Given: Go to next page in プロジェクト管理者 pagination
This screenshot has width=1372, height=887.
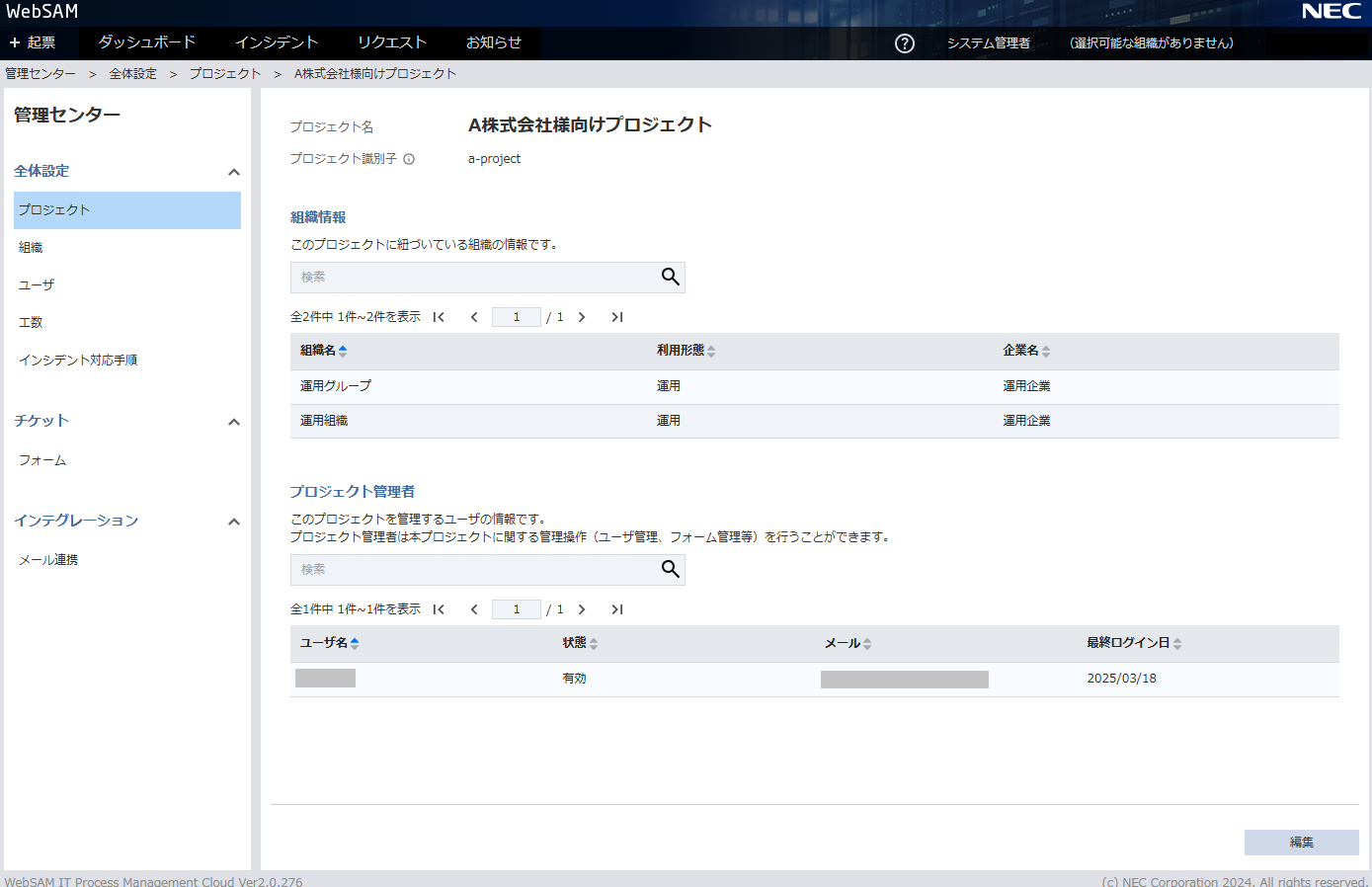Looking at the screenshot, I should 582,609.
